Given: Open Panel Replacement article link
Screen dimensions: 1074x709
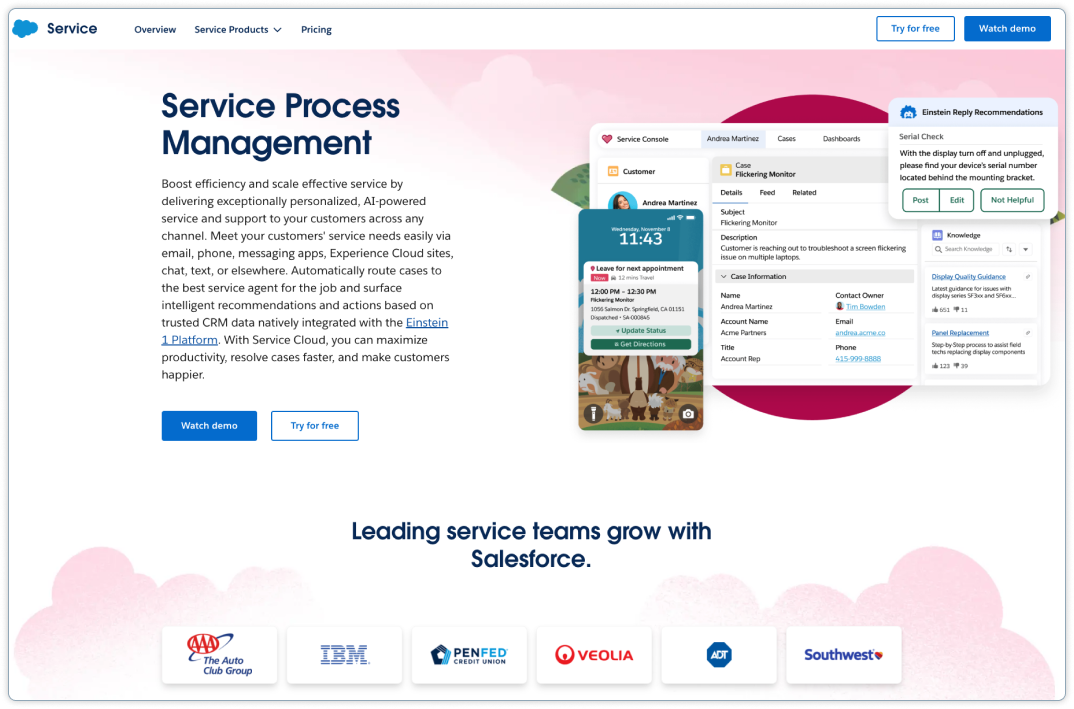Looking at the screenshot, I should [960, 333].
